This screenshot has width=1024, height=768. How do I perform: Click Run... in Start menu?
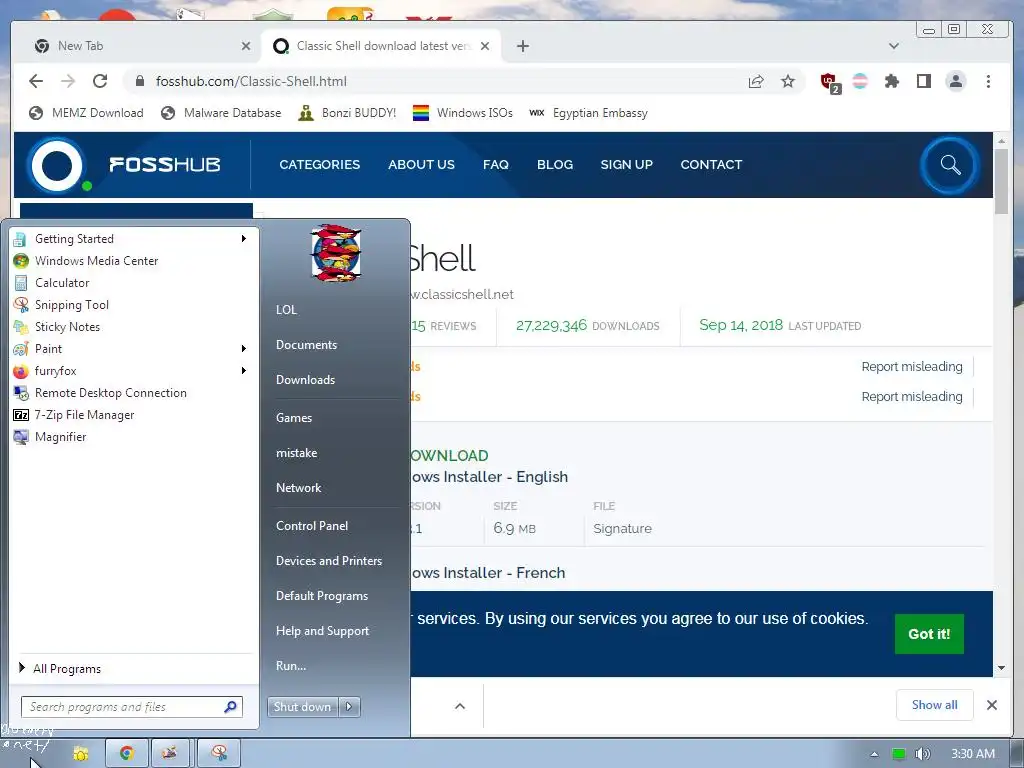coord(291,665)
